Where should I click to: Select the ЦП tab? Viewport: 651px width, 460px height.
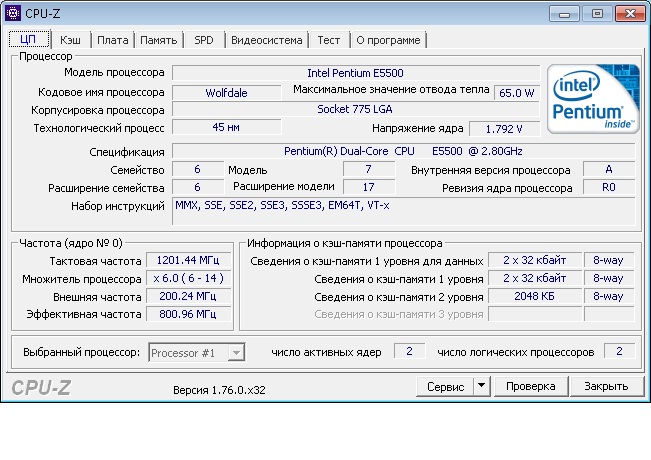(29, 39)
